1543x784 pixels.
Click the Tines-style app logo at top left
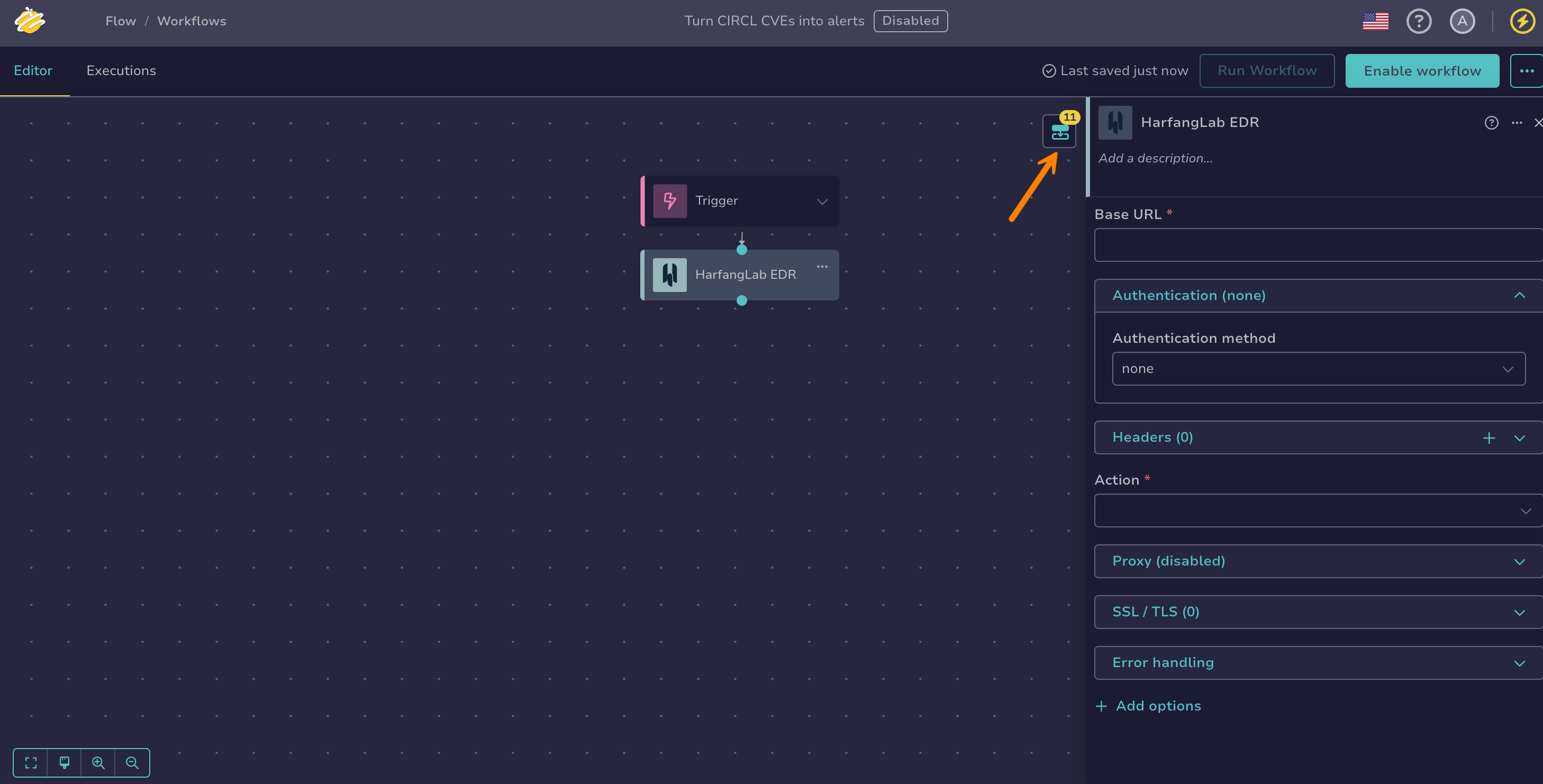[x=30, y=21]
